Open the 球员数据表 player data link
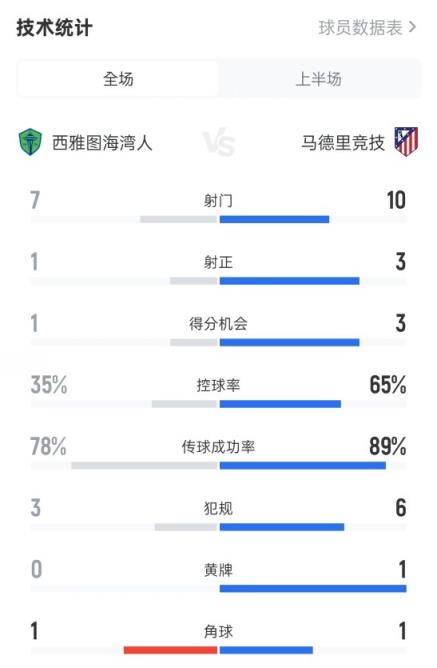The image size is (437, 668). click(x=360, y=28)
